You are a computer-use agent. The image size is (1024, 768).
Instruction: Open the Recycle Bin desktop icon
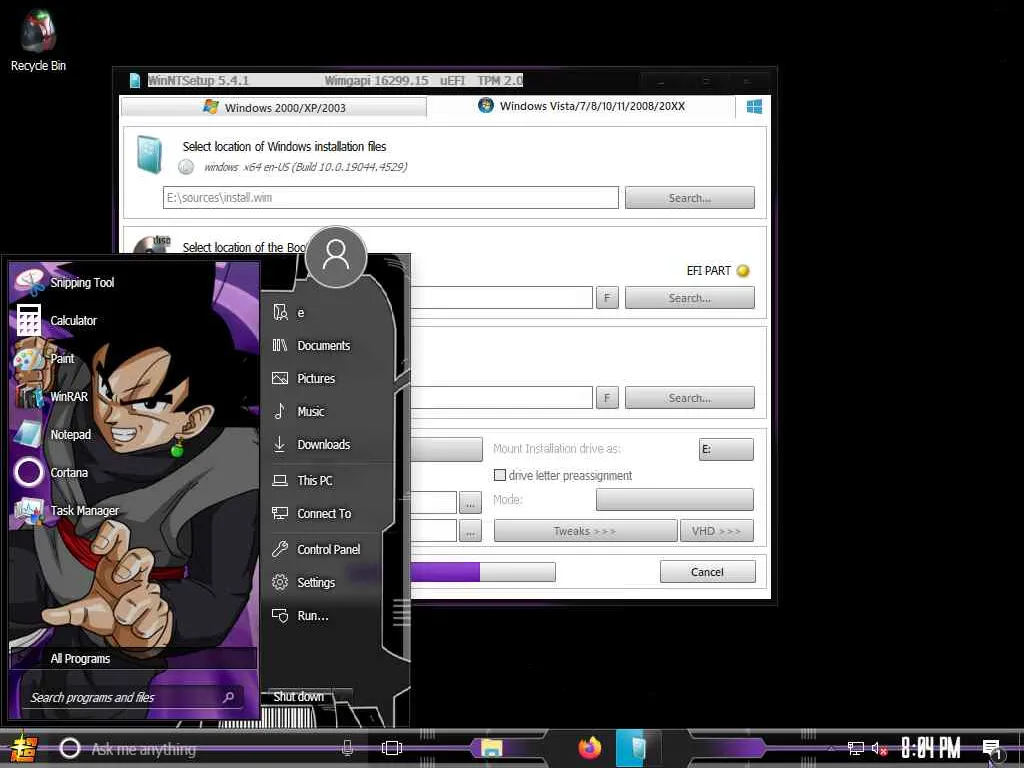(38, 40)
